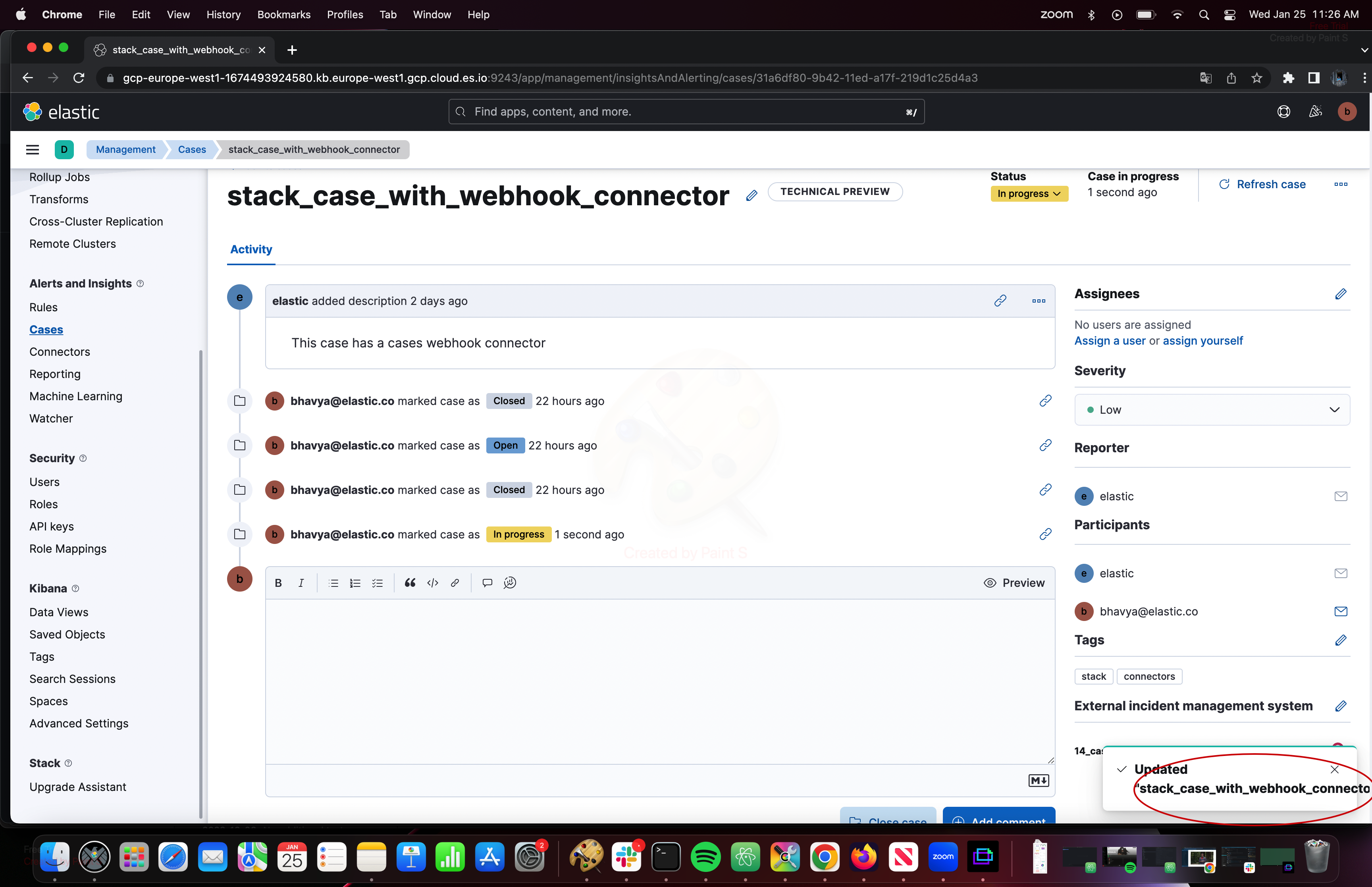Open Chrome three-dot menu
The height and width of the screenshot is (887, 1372).
(x=1364, y=78)
